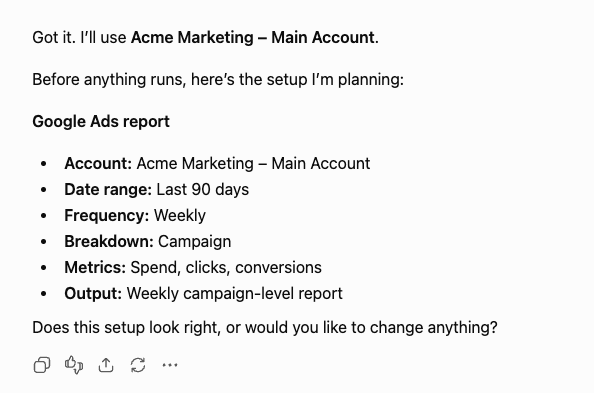Click the 'Spend, clicks, conversions' text

(226, 268)
